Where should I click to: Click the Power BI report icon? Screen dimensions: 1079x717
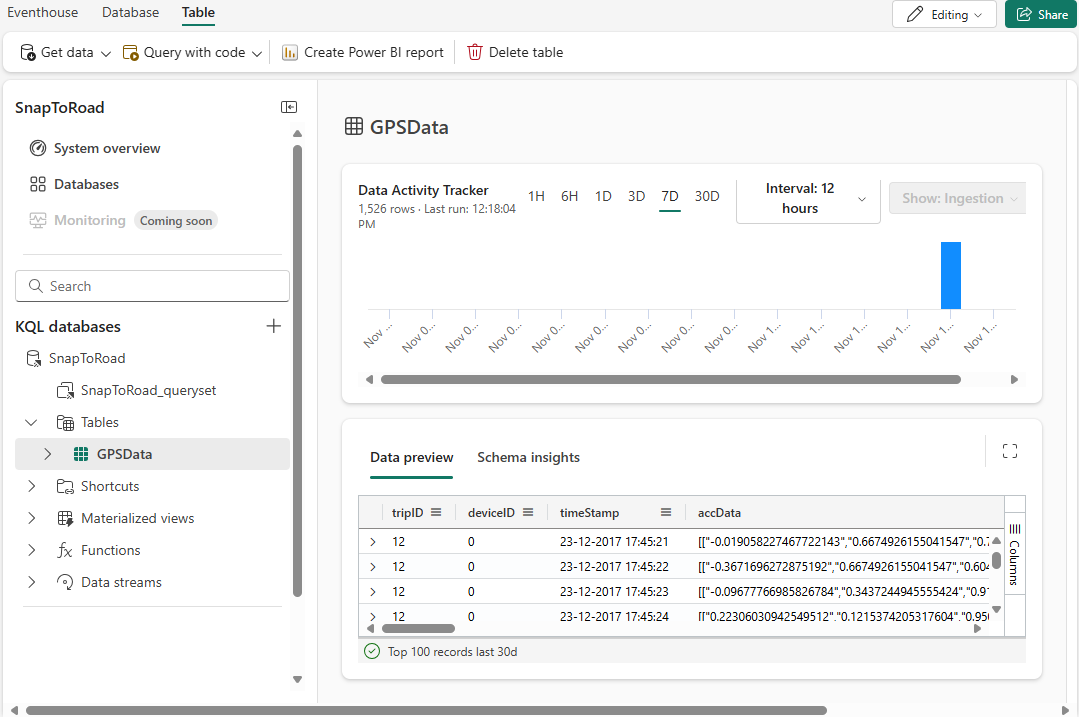tap(290, 52)
